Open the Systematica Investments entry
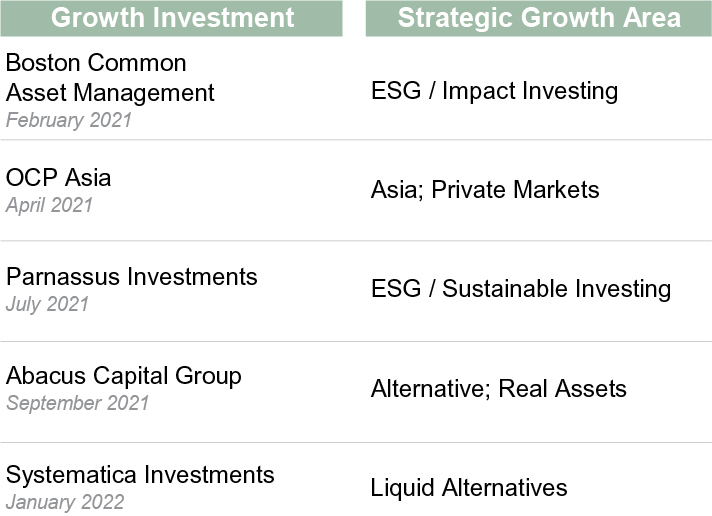Image resolution: width=712 pixels, height=516 pixels. coord(139,475)
